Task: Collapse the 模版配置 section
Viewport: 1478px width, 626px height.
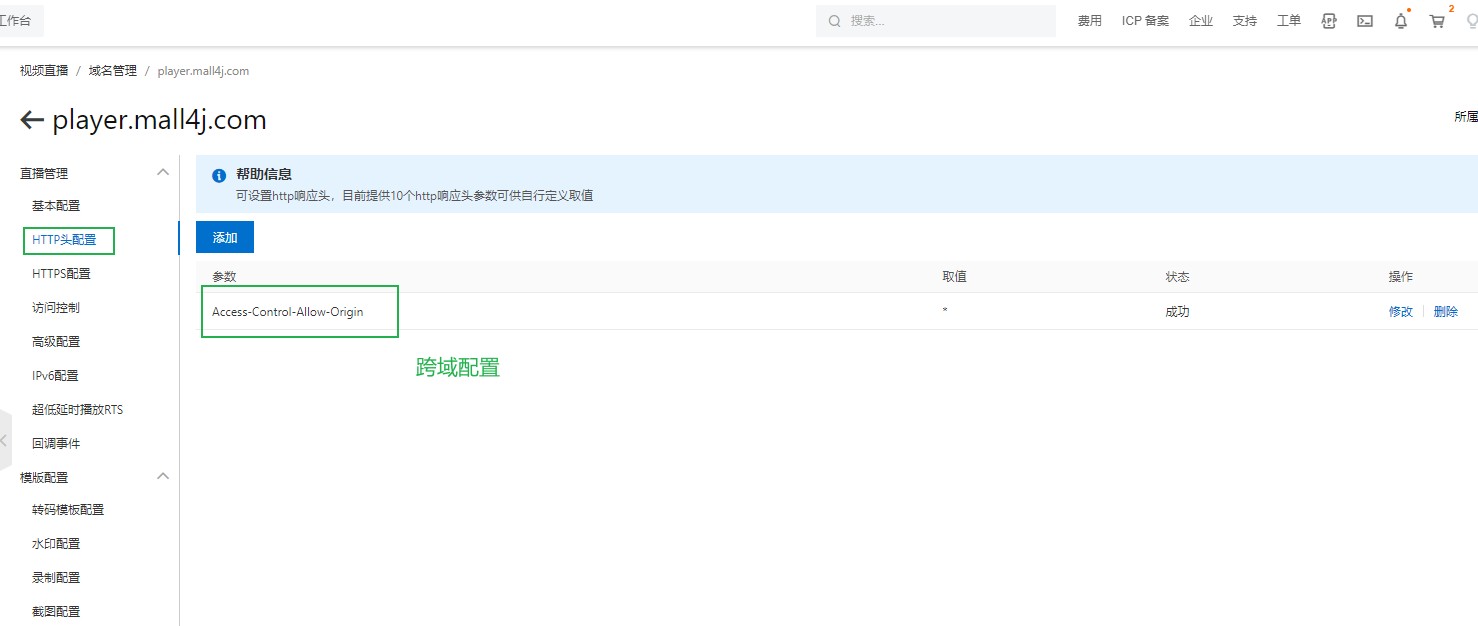Action: 163,477
